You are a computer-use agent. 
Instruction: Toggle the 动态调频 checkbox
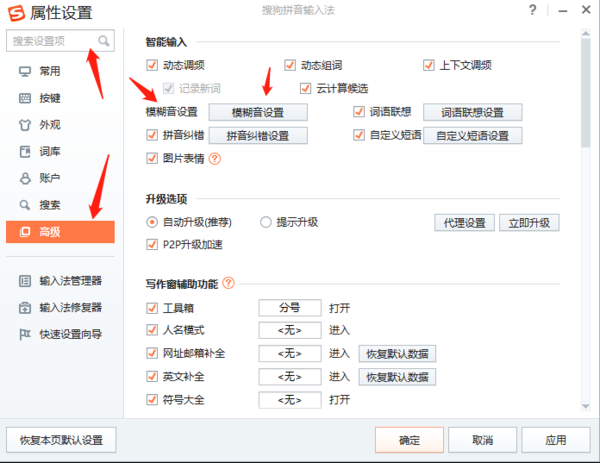152,65
